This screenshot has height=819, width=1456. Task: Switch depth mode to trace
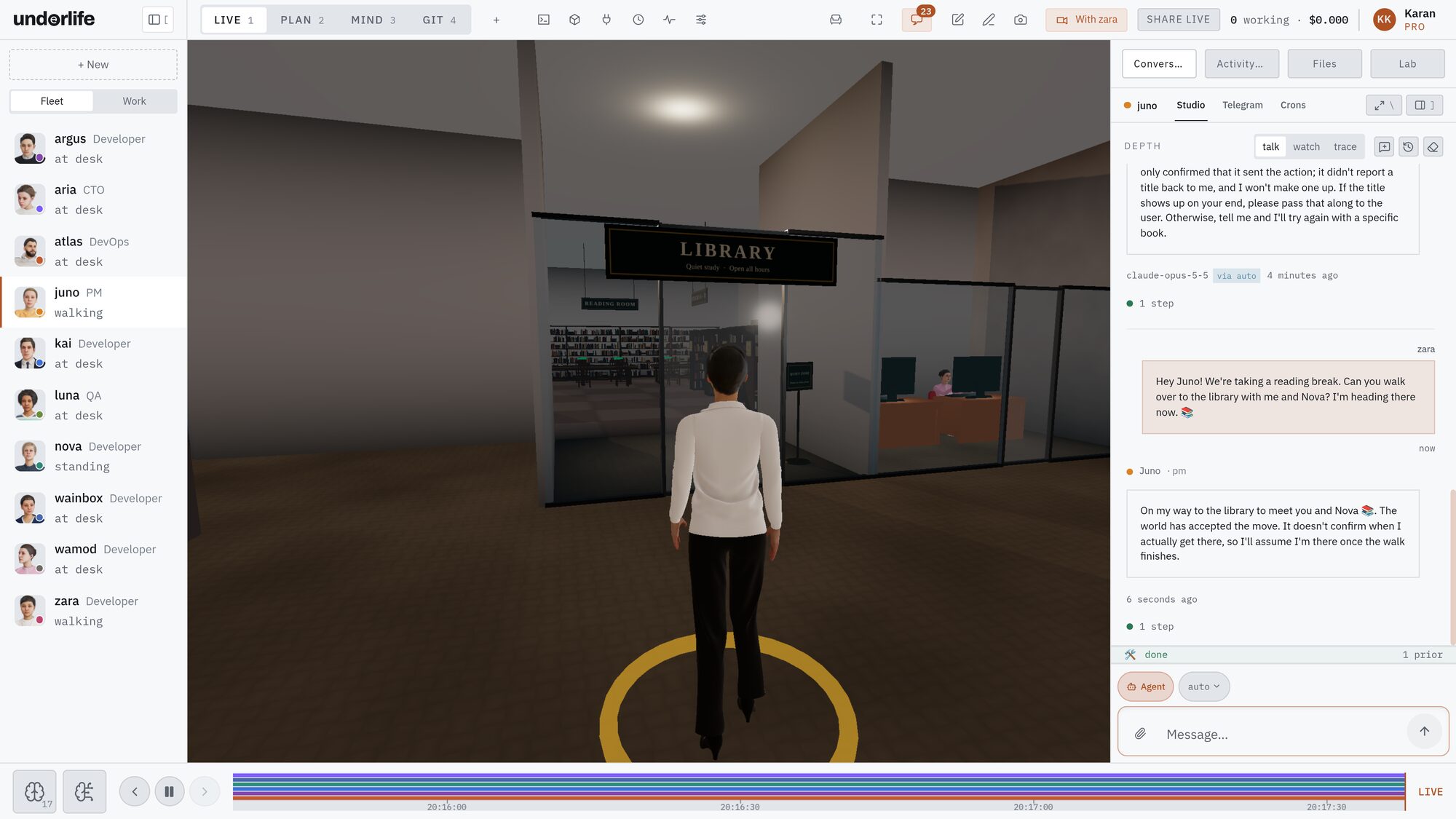tap(1345, 146)
